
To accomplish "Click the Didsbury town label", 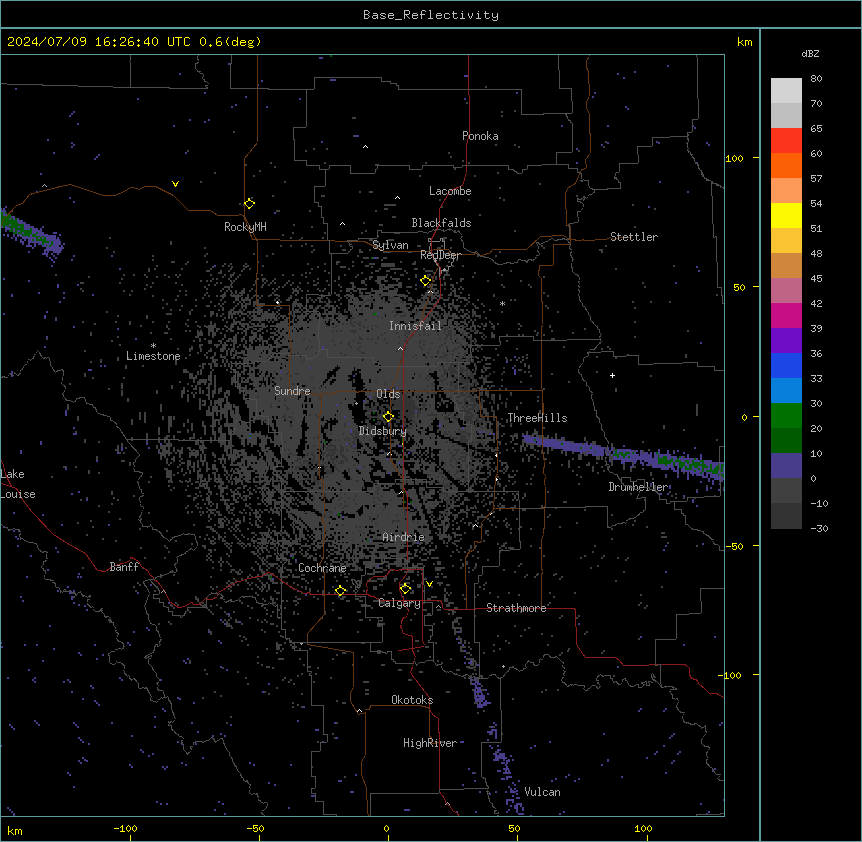I will 383,431.
